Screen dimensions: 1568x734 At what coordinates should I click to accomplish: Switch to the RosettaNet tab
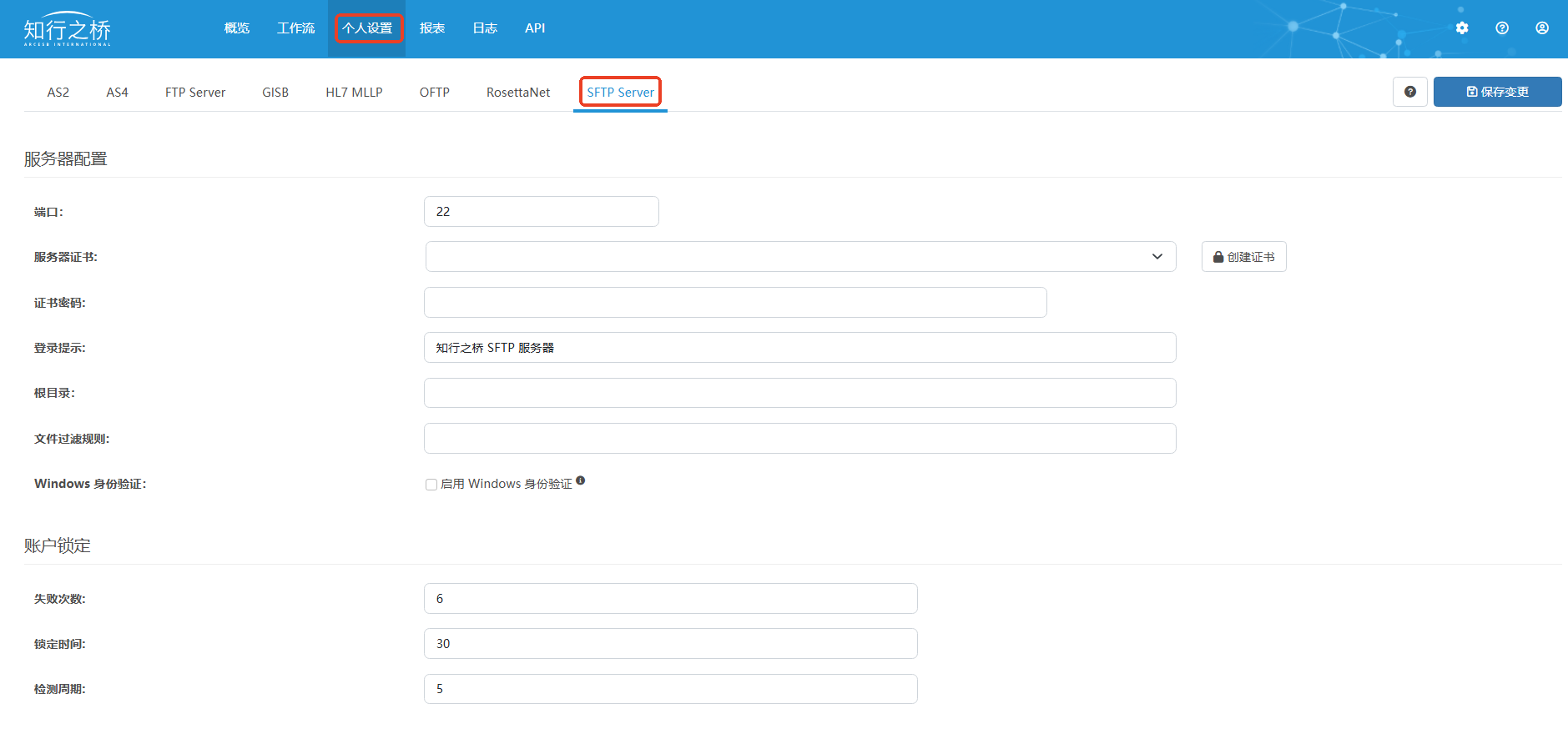[x=518, y=93]
